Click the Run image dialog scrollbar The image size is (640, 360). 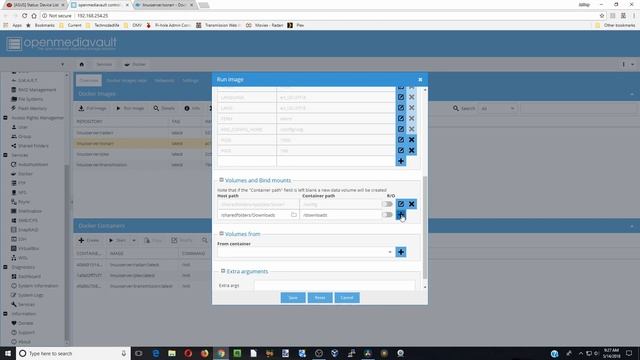[425, 227]
